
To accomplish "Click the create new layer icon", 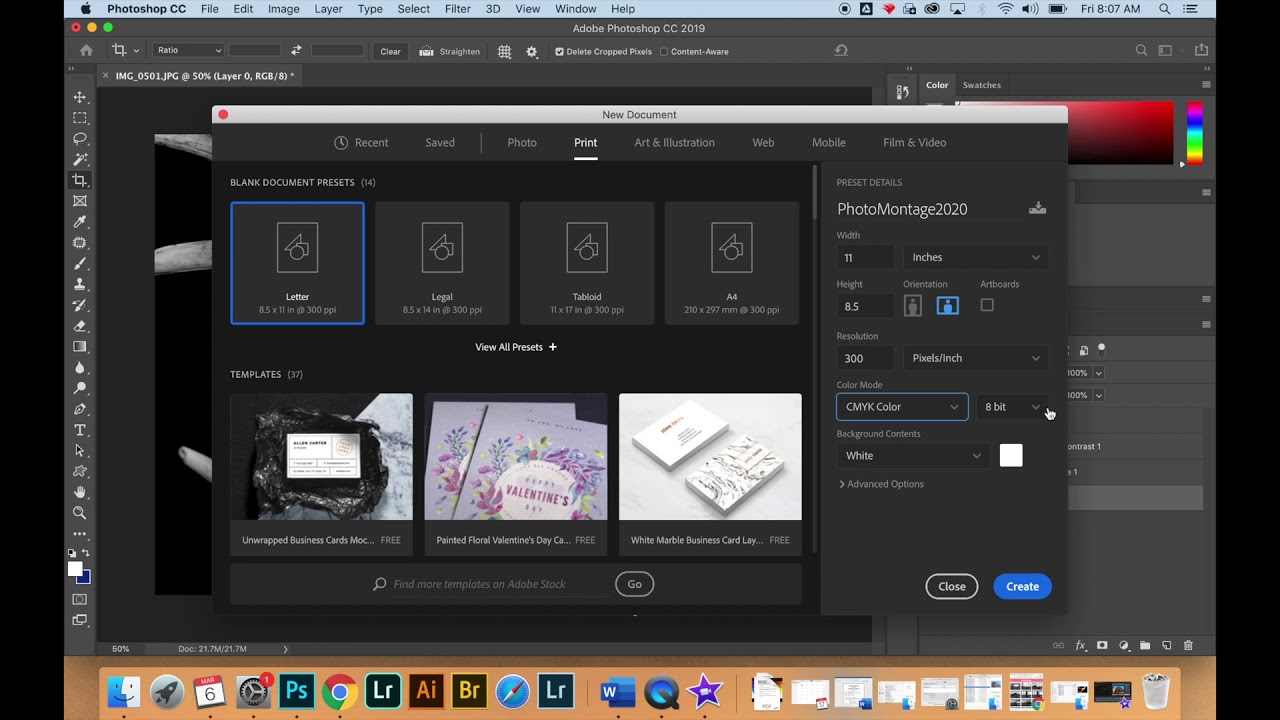I will coord(1166,646).
